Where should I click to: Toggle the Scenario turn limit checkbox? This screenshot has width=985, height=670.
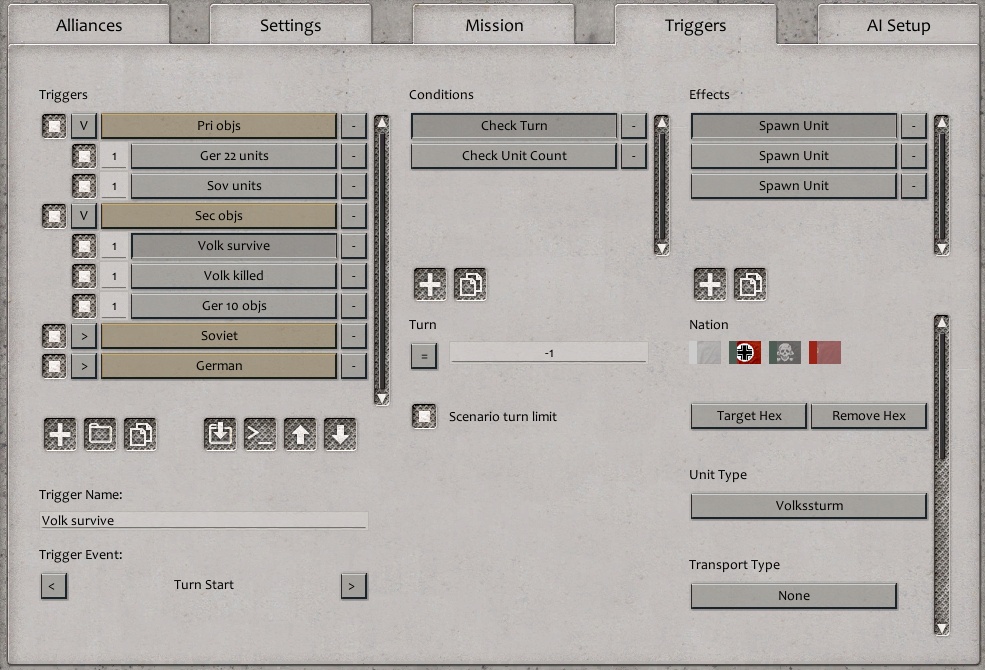click(424, 416)
